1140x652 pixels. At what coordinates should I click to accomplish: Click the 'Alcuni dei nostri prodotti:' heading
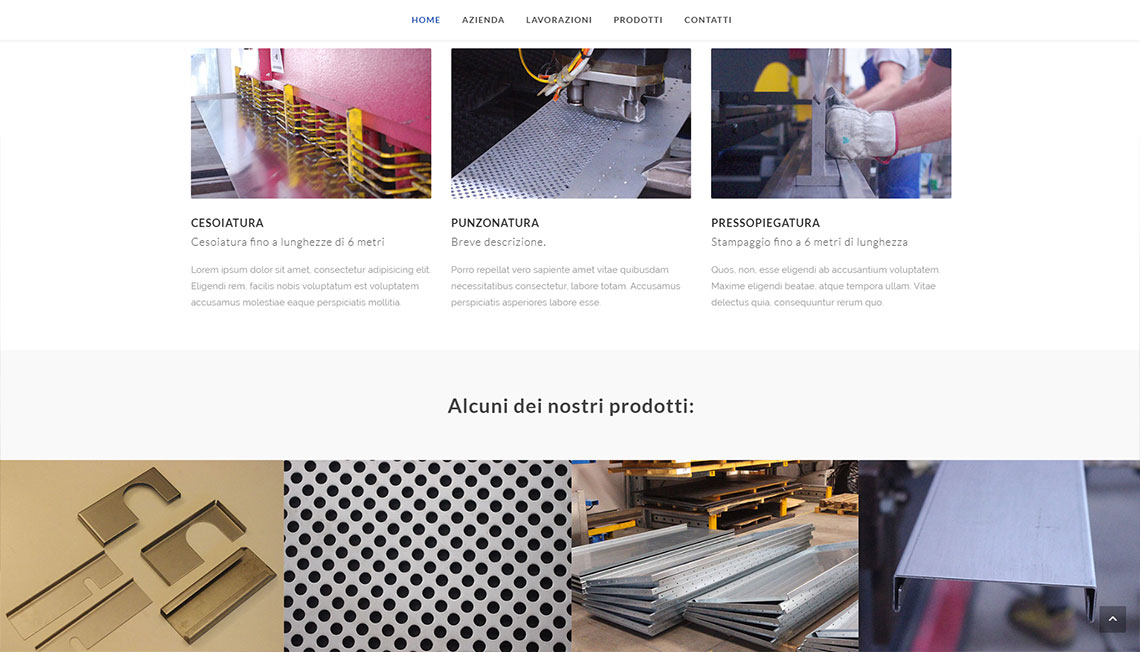[571, 406]
